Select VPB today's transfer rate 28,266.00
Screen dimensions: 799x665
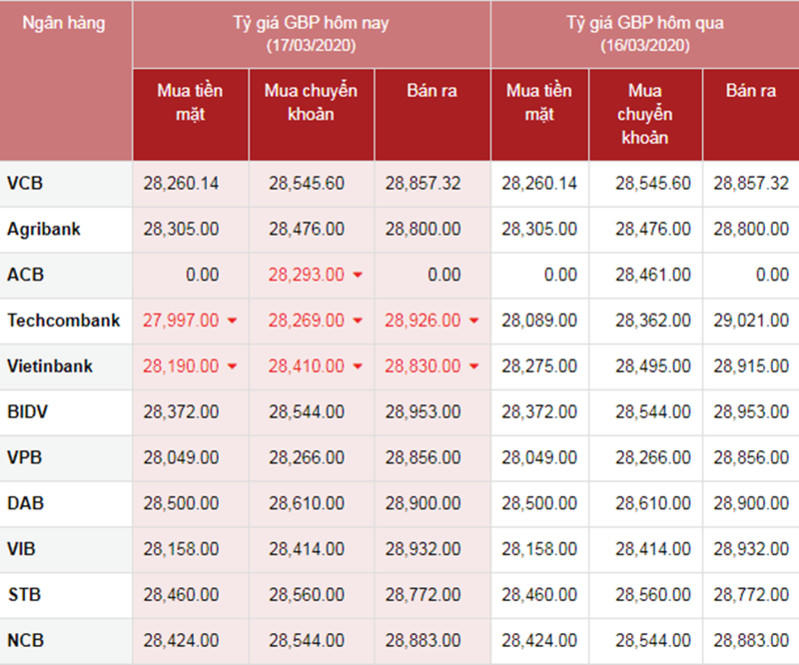coord(307,458)
